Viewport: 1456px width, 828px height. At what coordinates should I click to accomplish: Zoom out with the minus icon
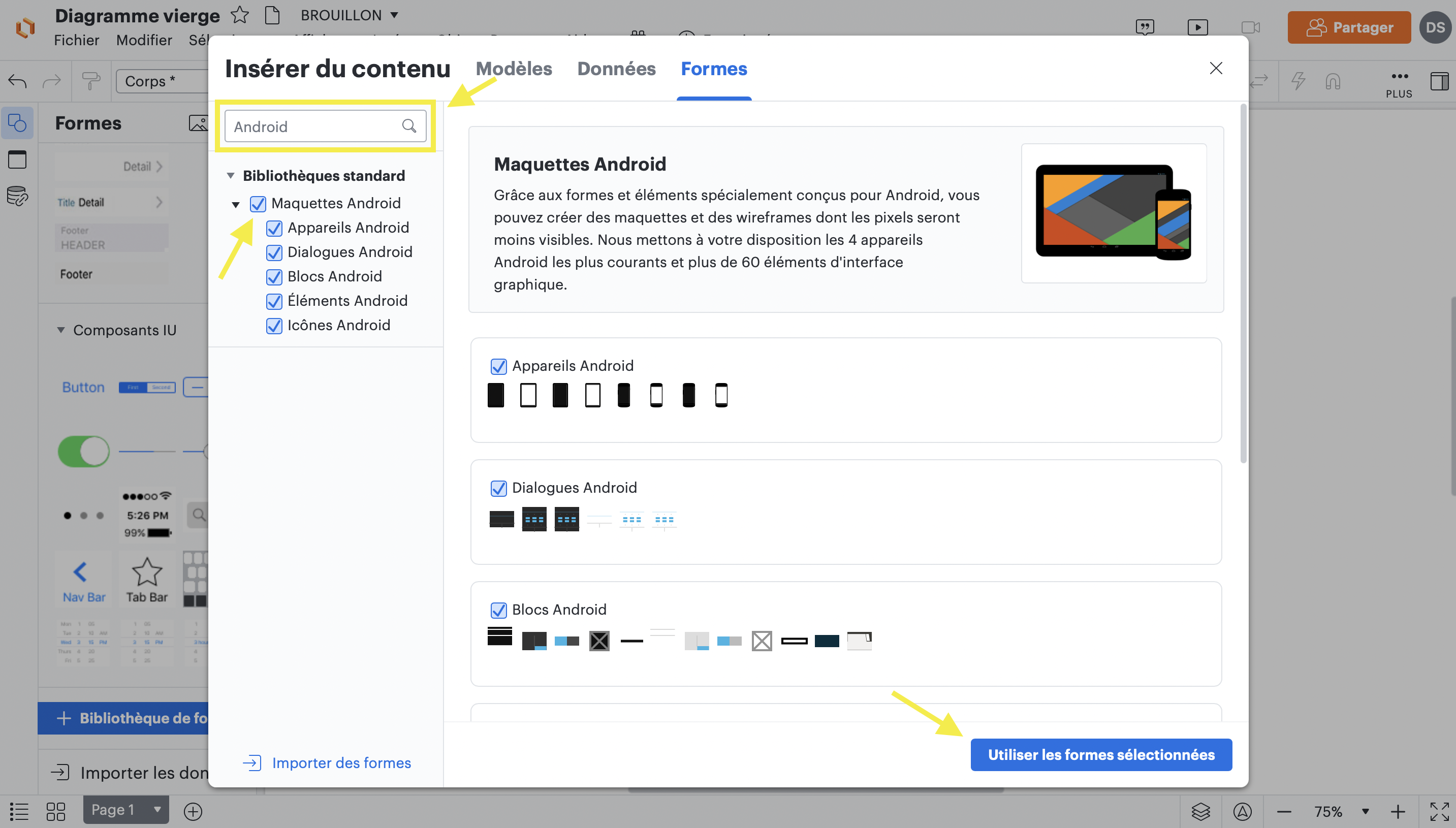(x=1284, y=812)
